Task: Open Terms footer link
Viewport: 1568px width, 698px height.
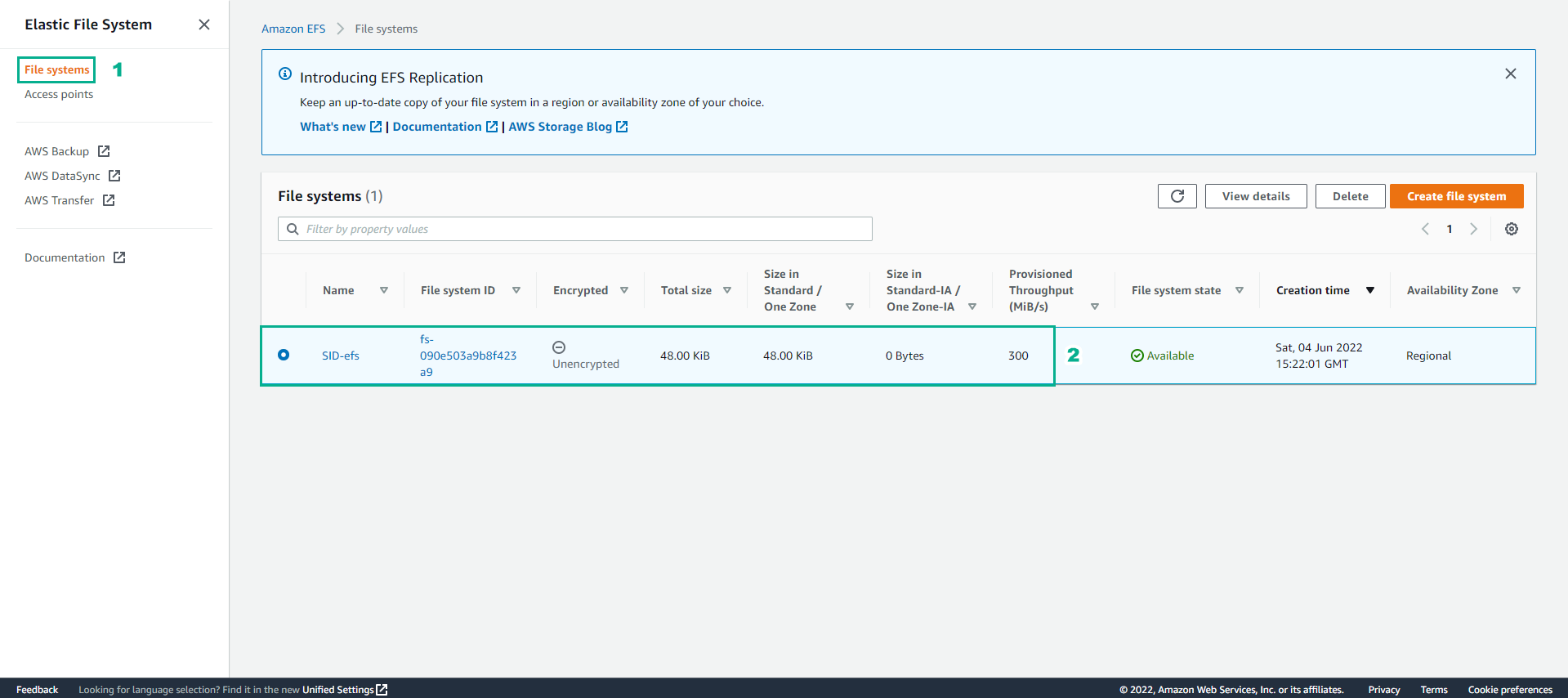Action: [1434, 690]
